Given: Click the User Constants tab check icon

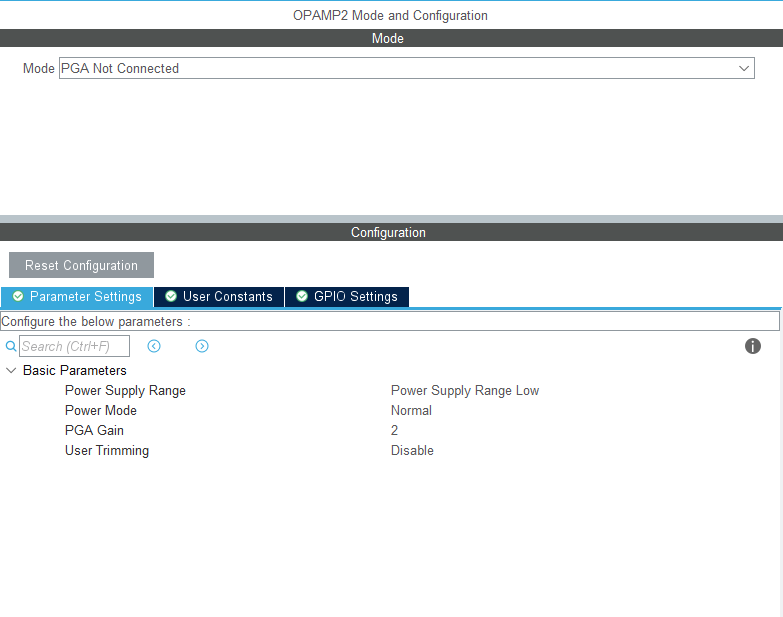Looking at the screenshot, I should [171, 297].
